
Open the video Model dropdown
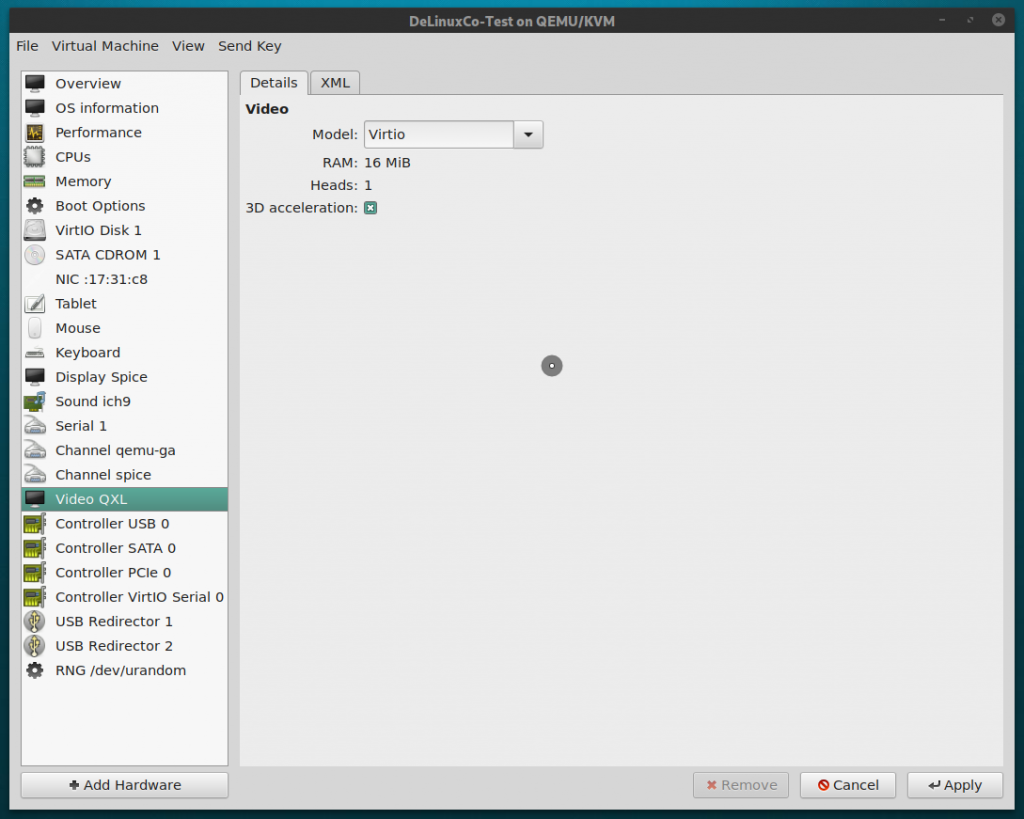[x=527, y=134]
